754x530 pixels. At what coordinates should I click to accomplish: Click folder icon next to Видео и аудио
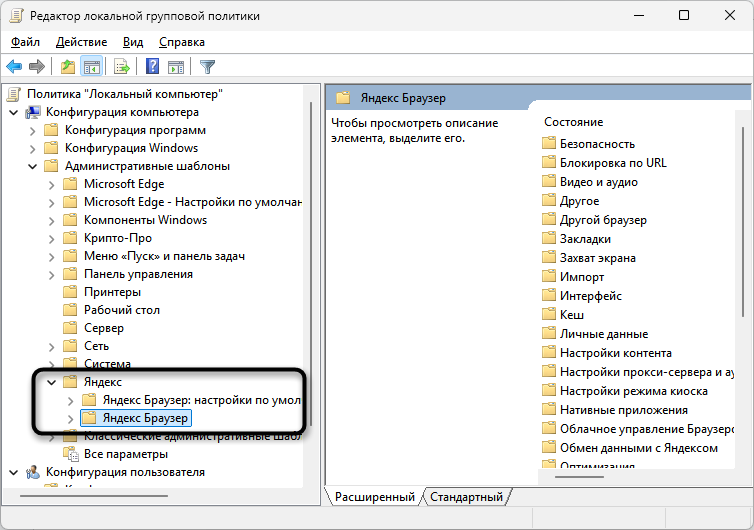tap(549, 182)
